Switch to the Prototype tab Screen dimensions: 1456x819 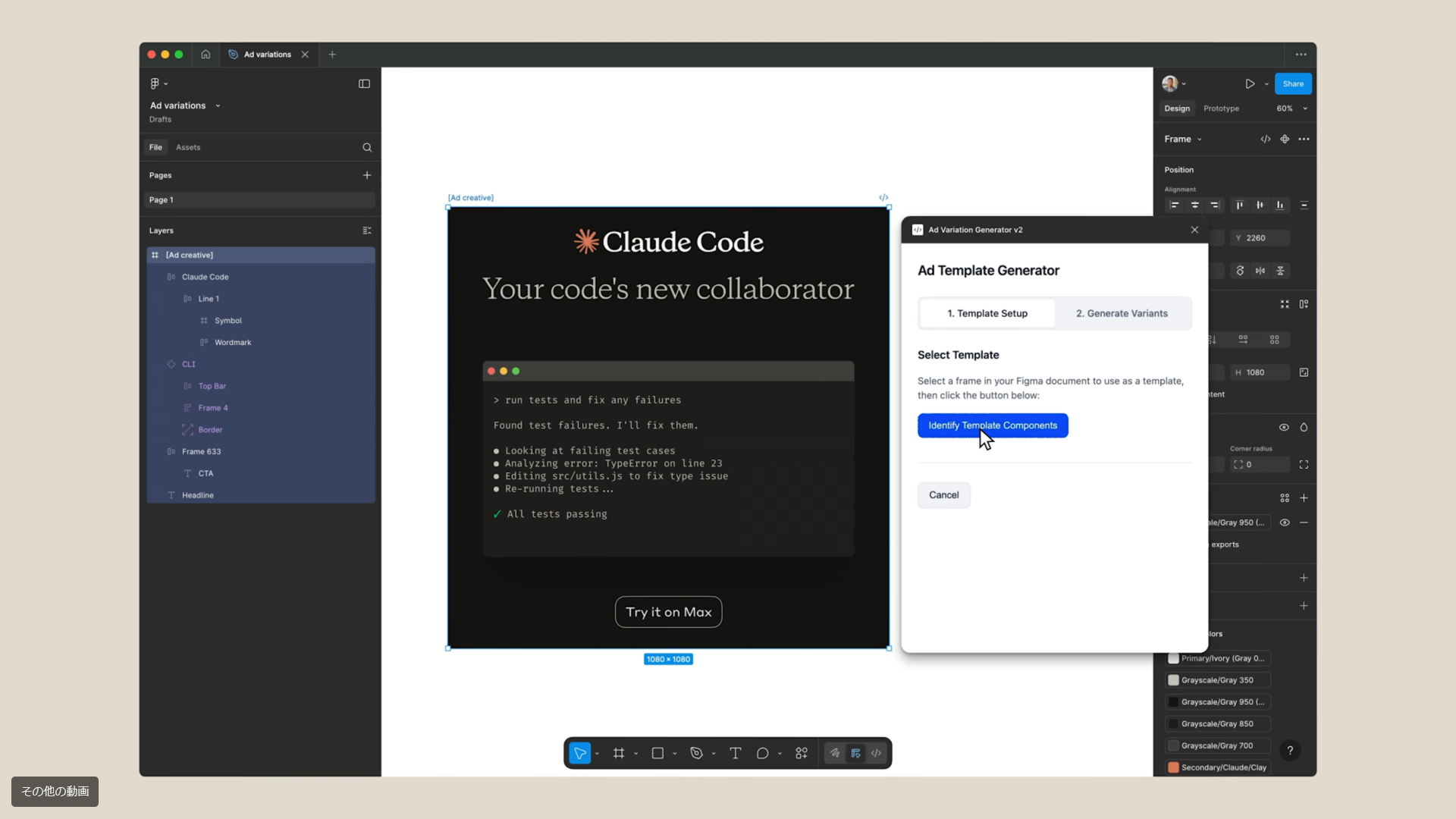[x=1221, y=108]
